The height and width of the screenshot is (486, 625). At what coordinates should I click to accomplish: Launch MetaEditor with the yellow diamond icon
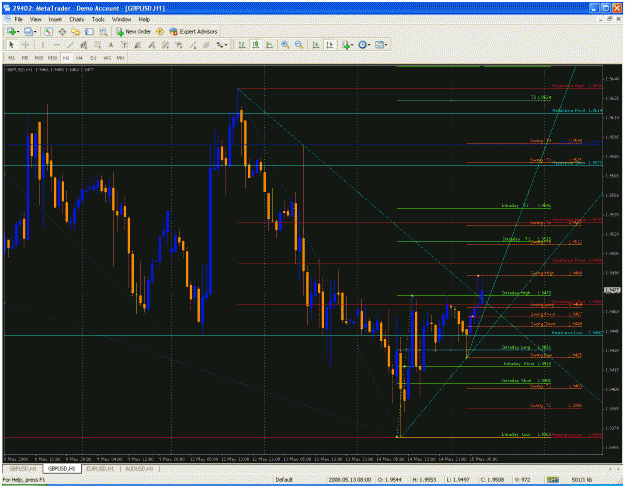coord(160,31)
